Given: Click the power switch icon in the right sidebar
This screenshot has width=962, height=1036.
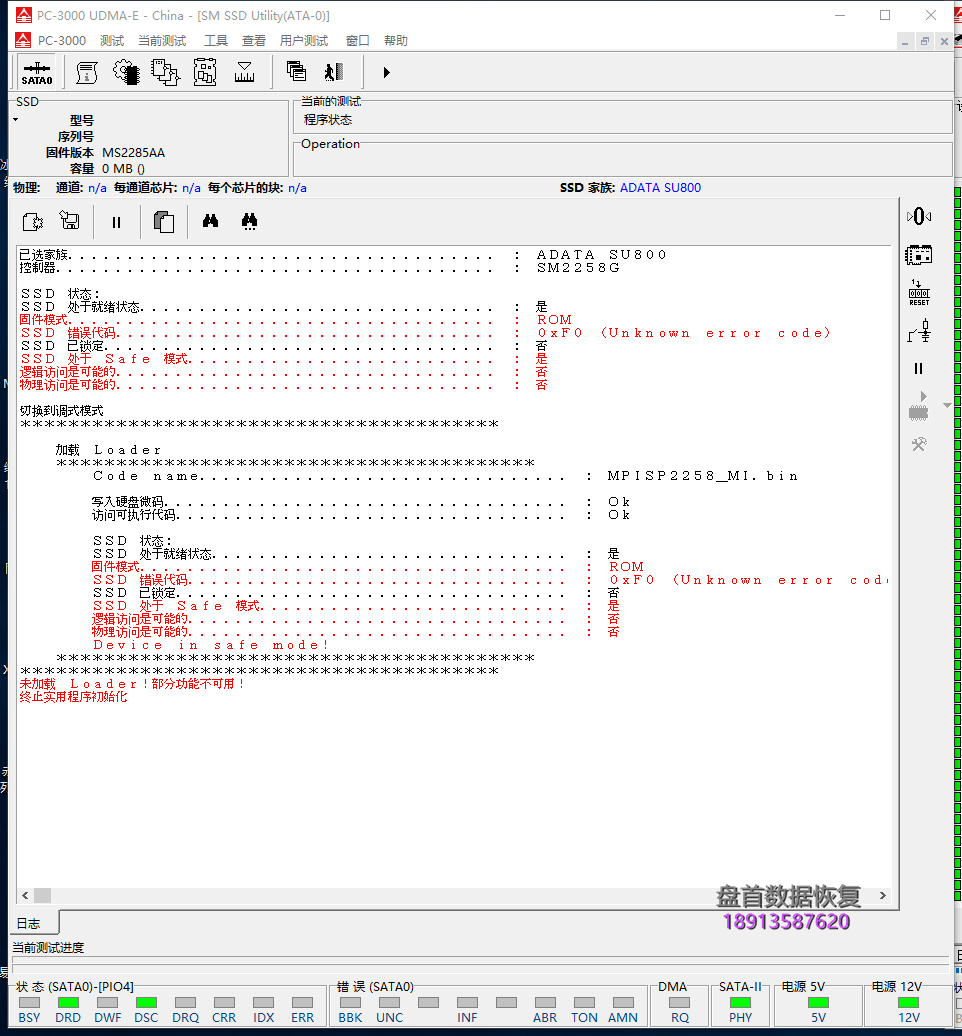Looking at the screenshot, I should 919,331.
